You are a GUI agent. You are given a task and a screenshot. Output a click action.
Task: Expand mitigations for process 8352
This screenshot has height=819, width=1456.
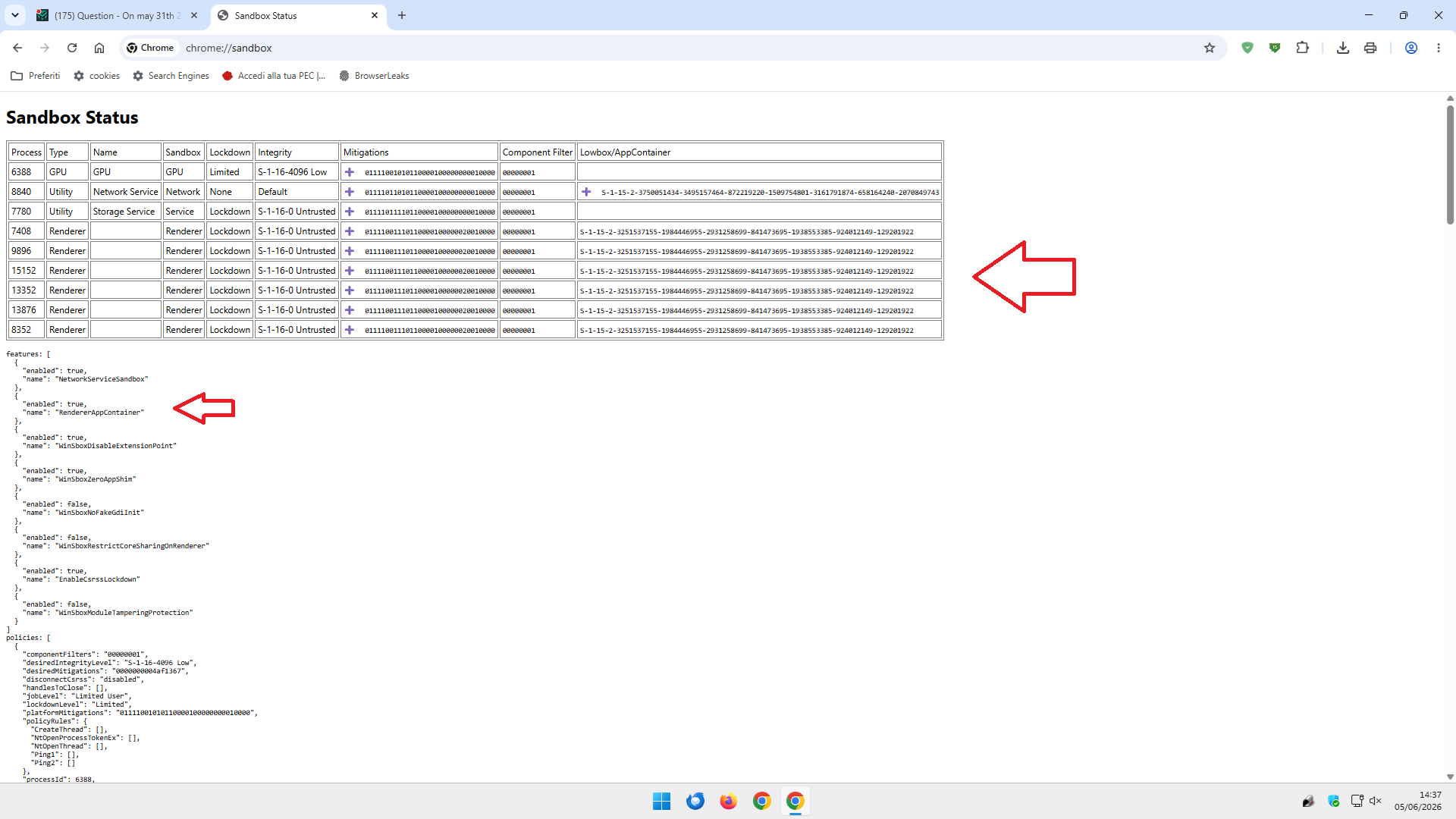[x=350, y=330]
